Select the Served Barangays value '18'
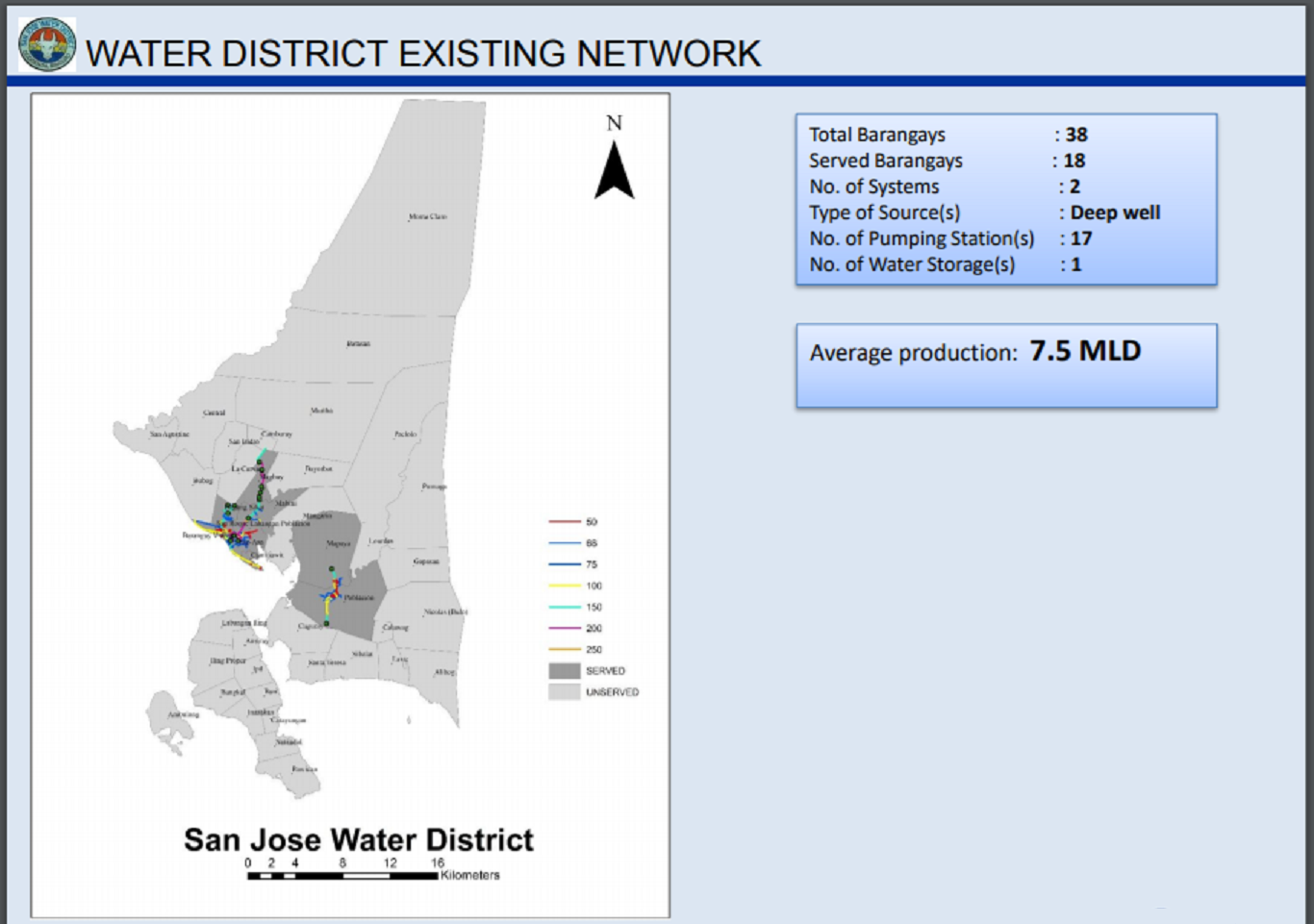 coord(1074,161)
